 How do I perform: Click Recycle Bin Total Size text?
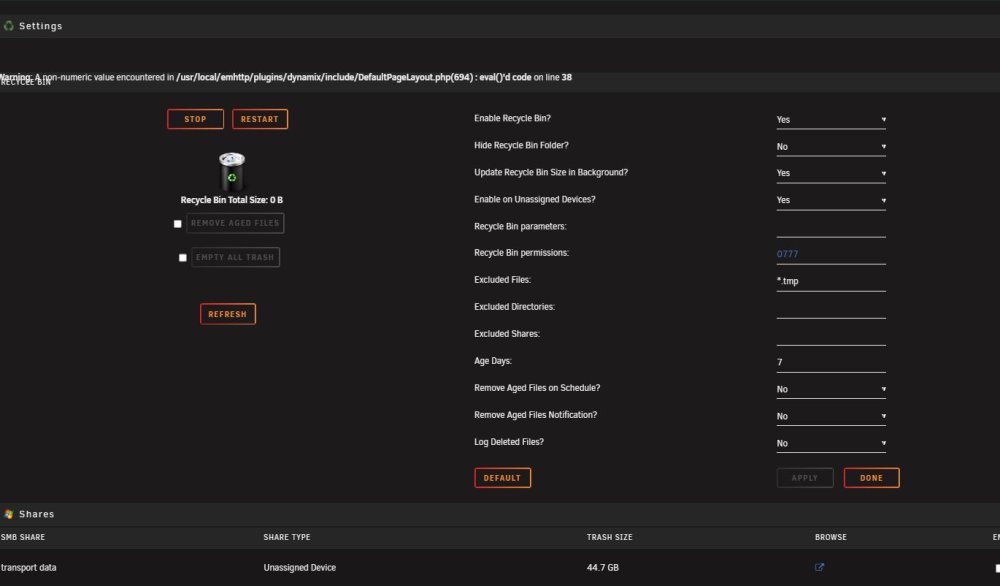click(x=232, y=200)
